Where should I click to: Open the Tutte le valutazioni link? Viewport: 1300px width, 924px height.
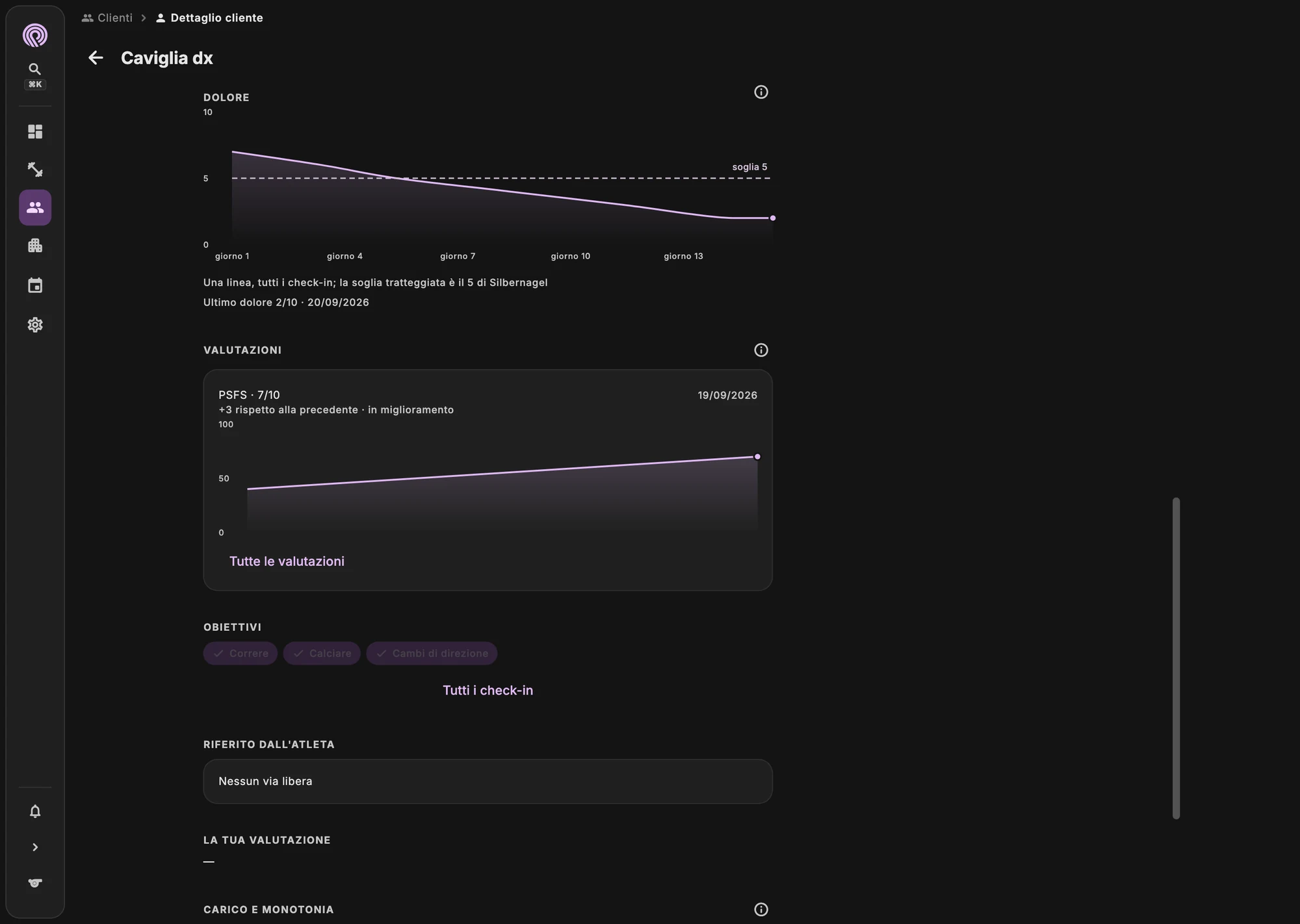pos(287,561)
